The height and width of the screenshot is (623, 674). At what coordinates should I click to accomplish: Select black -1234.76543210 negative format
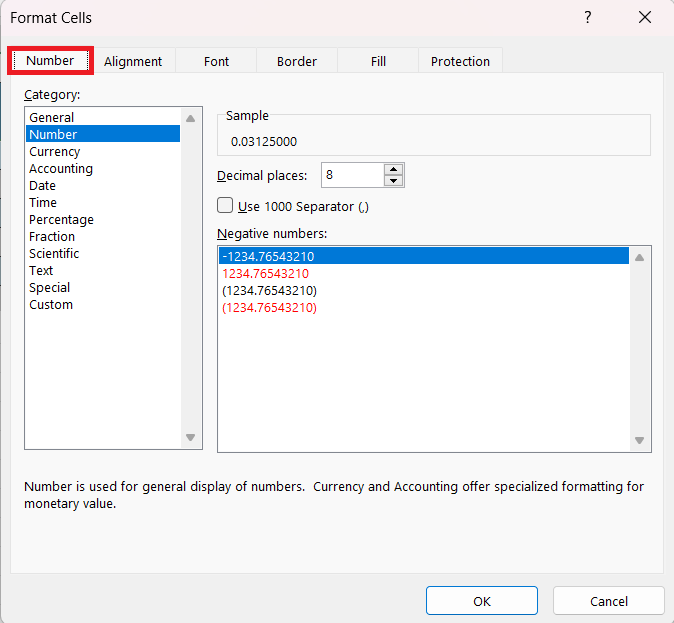[x=424, y=256]
